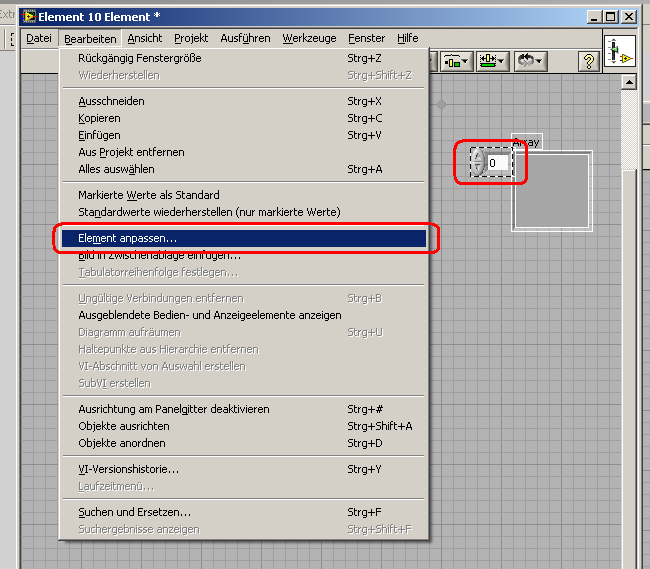Click the empty array element container
The image size is (650, 569).
click(x=552, y=191)
